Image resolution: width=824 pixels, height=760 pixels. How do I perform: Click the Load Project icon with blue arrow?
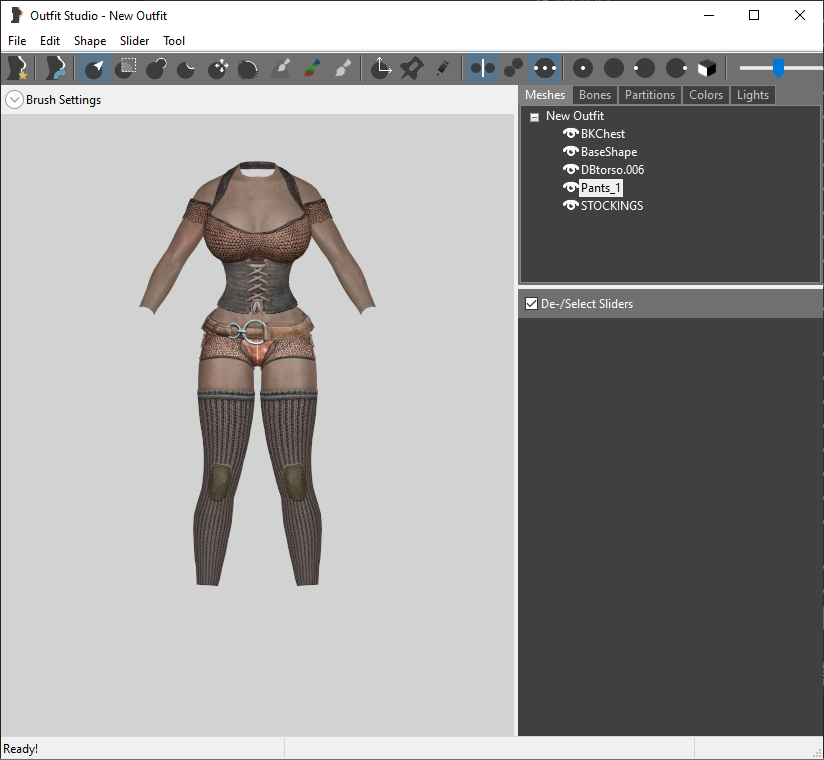point(55,68)
